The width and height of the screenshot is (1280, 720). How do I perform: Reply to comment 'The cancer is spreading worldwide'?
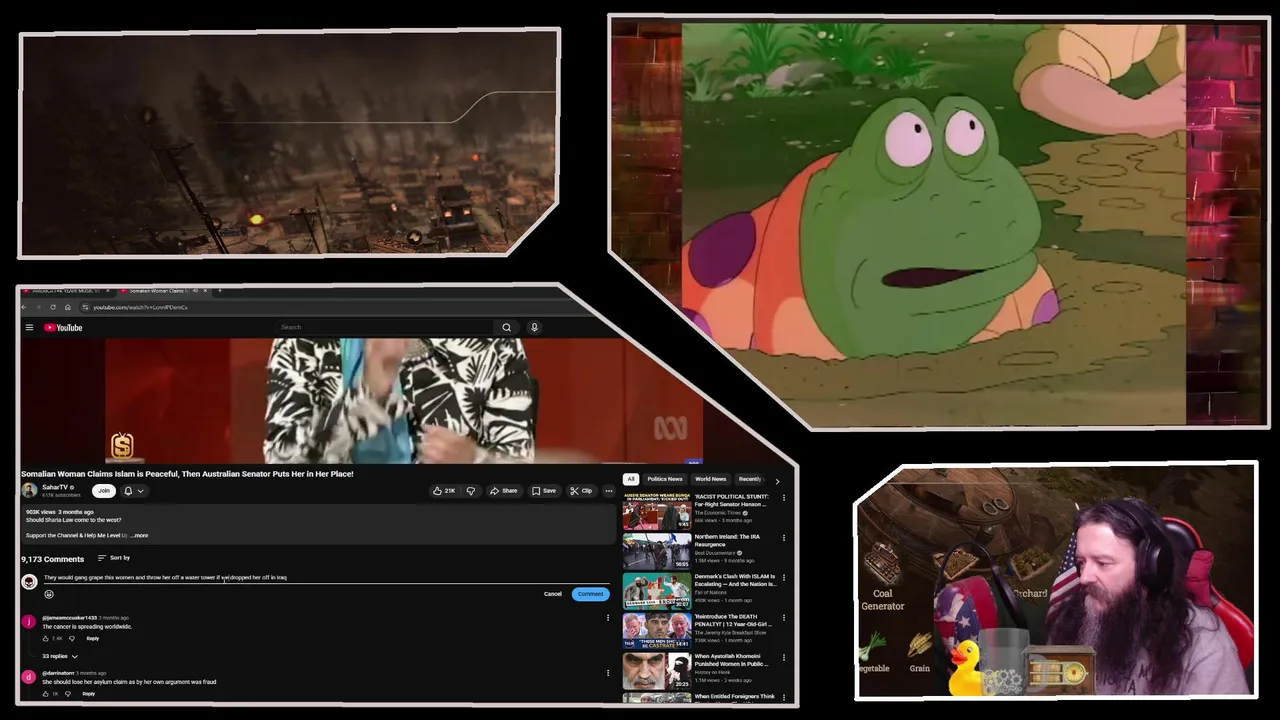point(92,638)
